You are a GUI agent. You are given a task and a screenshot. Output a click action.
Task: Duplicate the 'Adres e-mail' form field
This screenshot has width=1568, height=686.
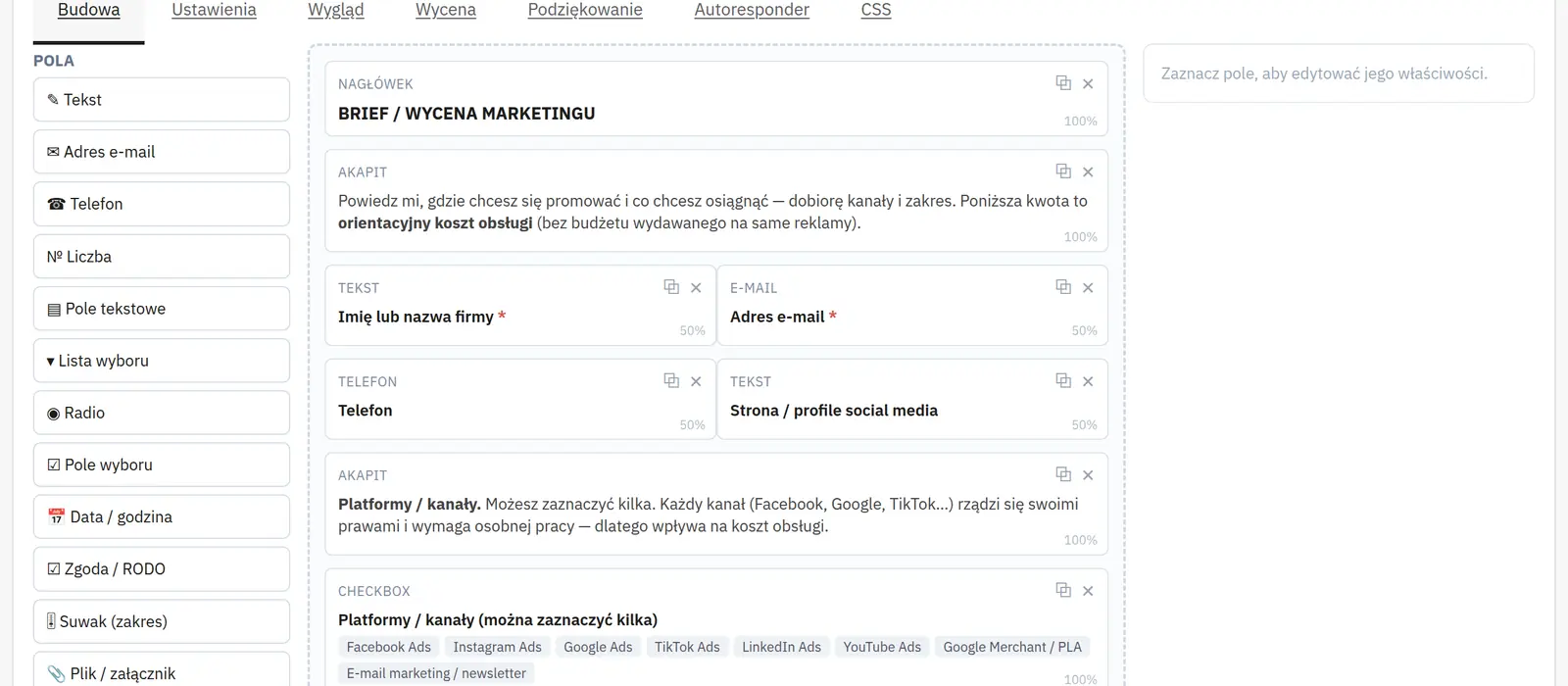[x=1063, y=286]
